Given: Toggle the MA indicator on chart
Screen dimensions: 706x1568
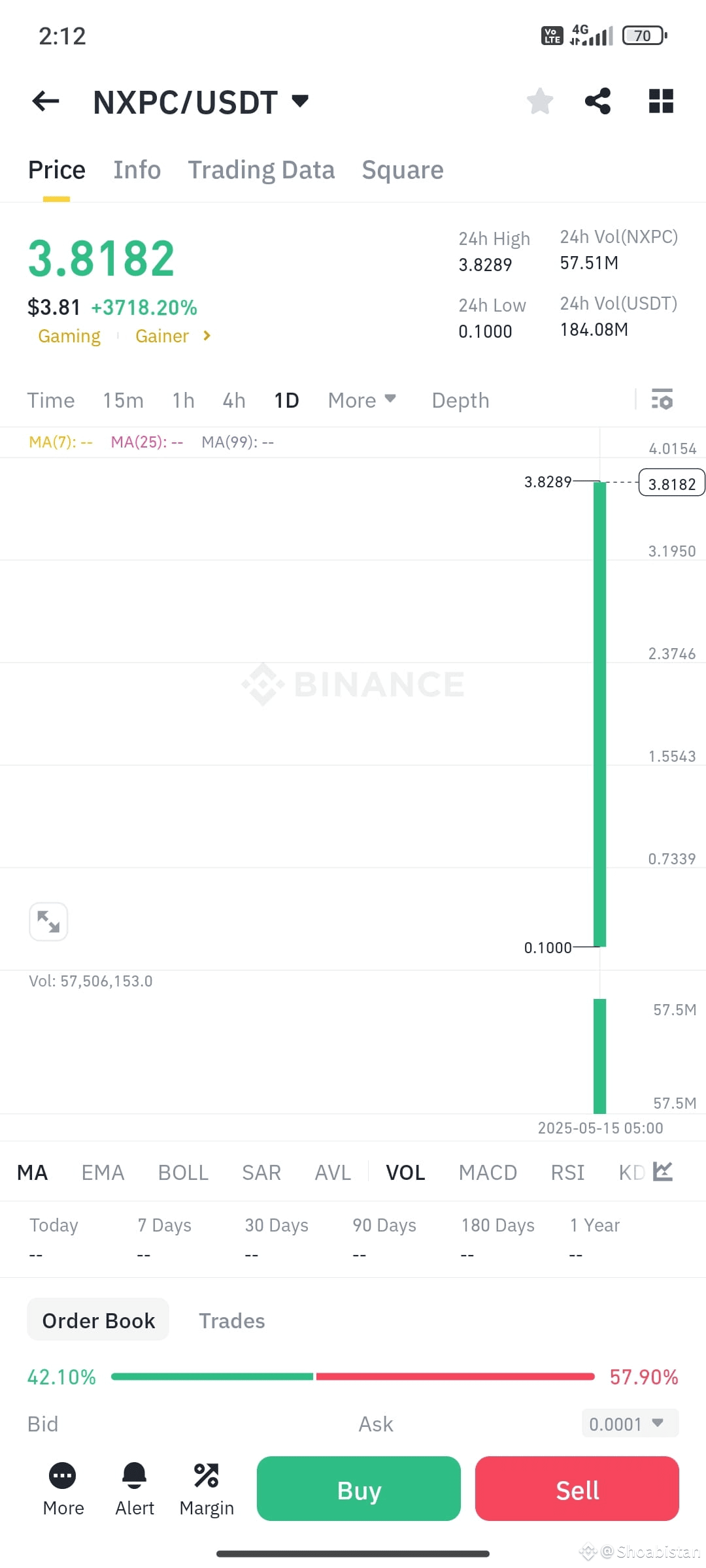Looking at the screenshot, I should (32, 1173).
